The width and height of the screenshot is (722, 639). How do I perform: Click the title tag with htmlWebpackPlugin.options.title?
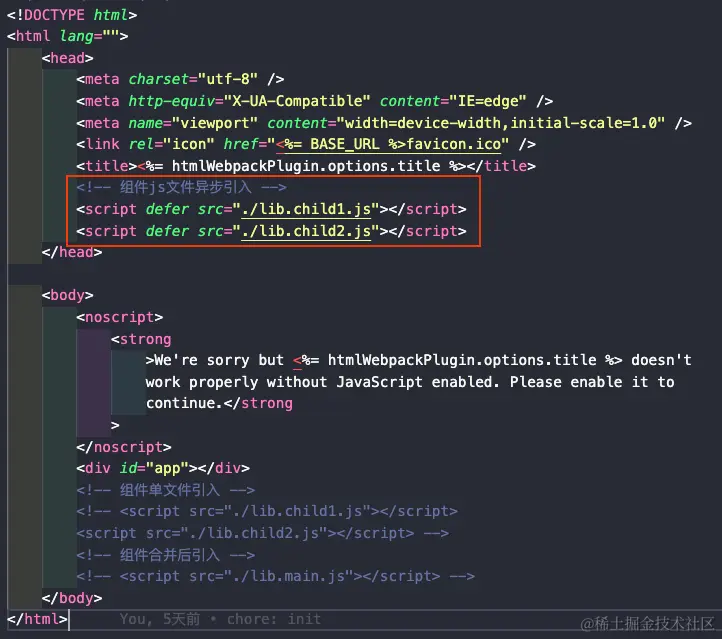click(306, 166)
